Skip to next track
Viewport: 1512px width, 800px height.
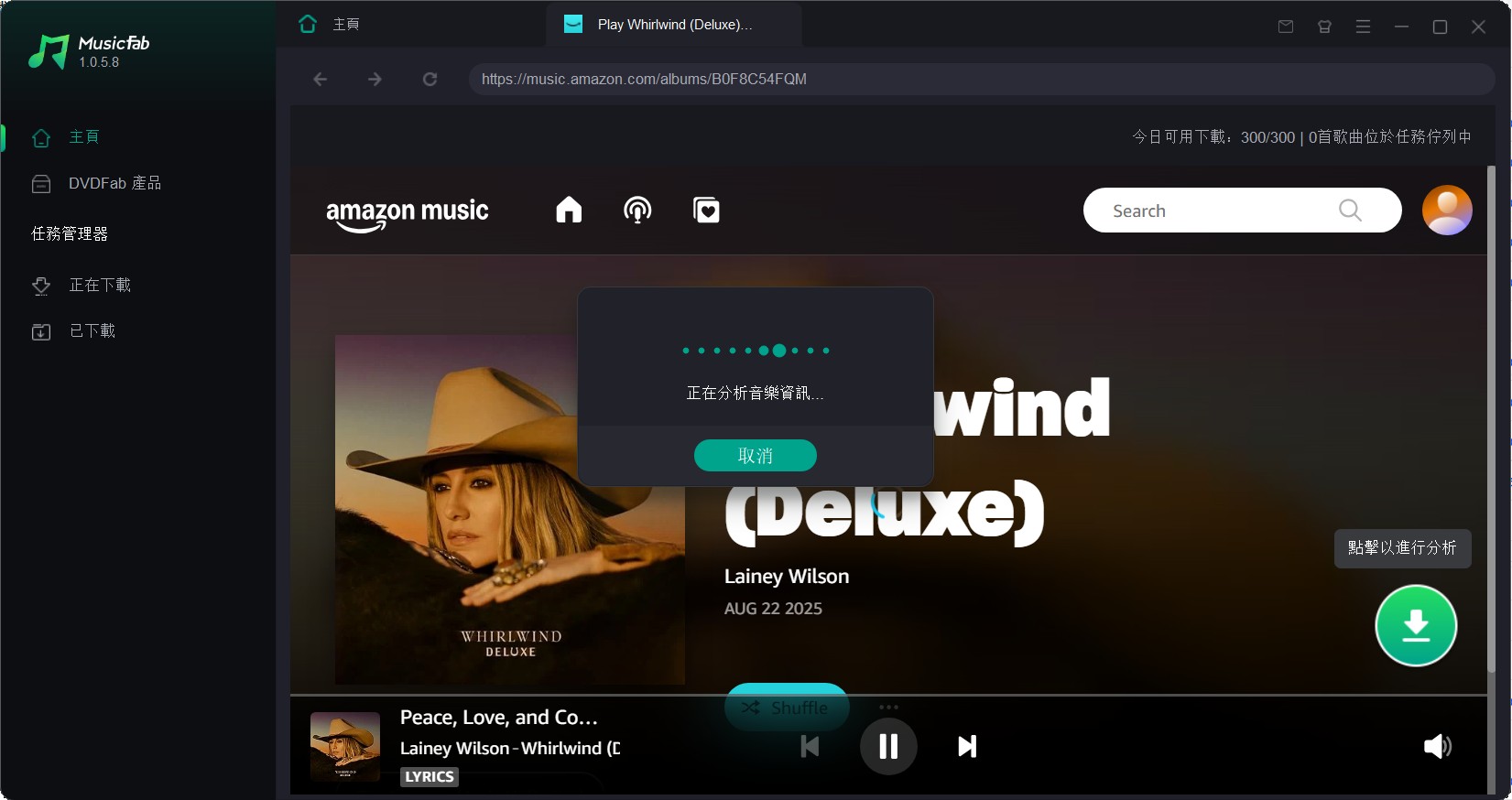[x=967, y=747]
